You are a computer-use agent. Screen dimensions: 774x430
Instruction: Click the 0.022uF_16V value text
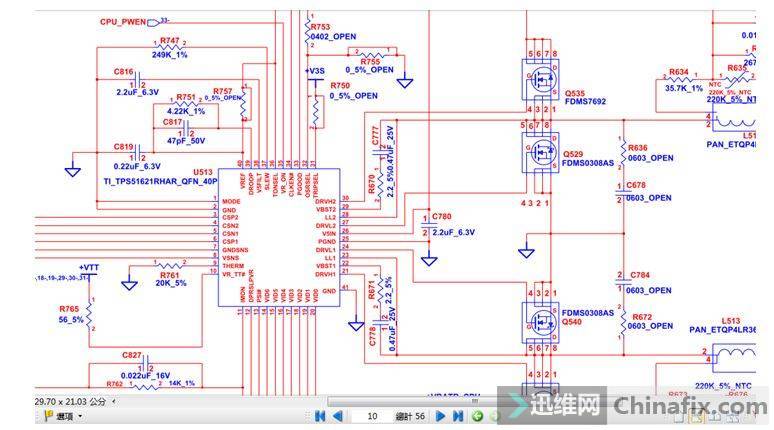[x=145, y=376]
